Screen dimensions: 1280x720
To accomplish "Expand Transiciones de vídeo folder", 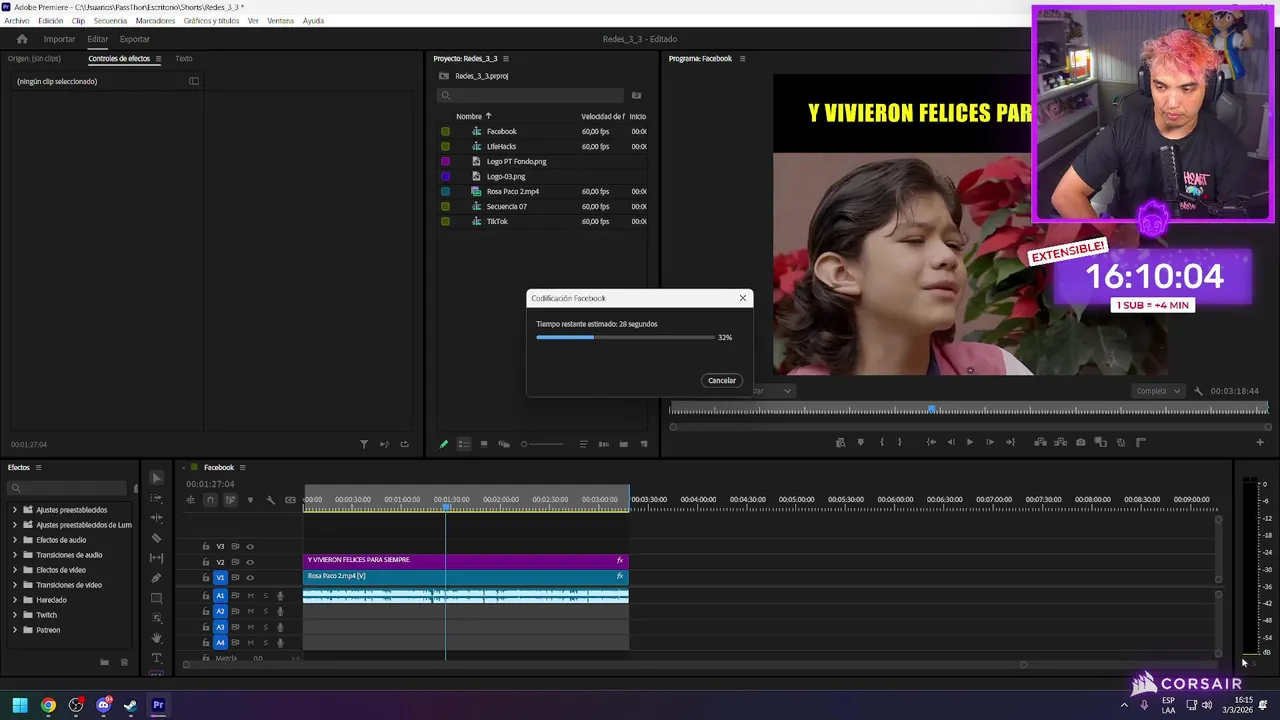I will pyautogui.click(x=15, y=585).
